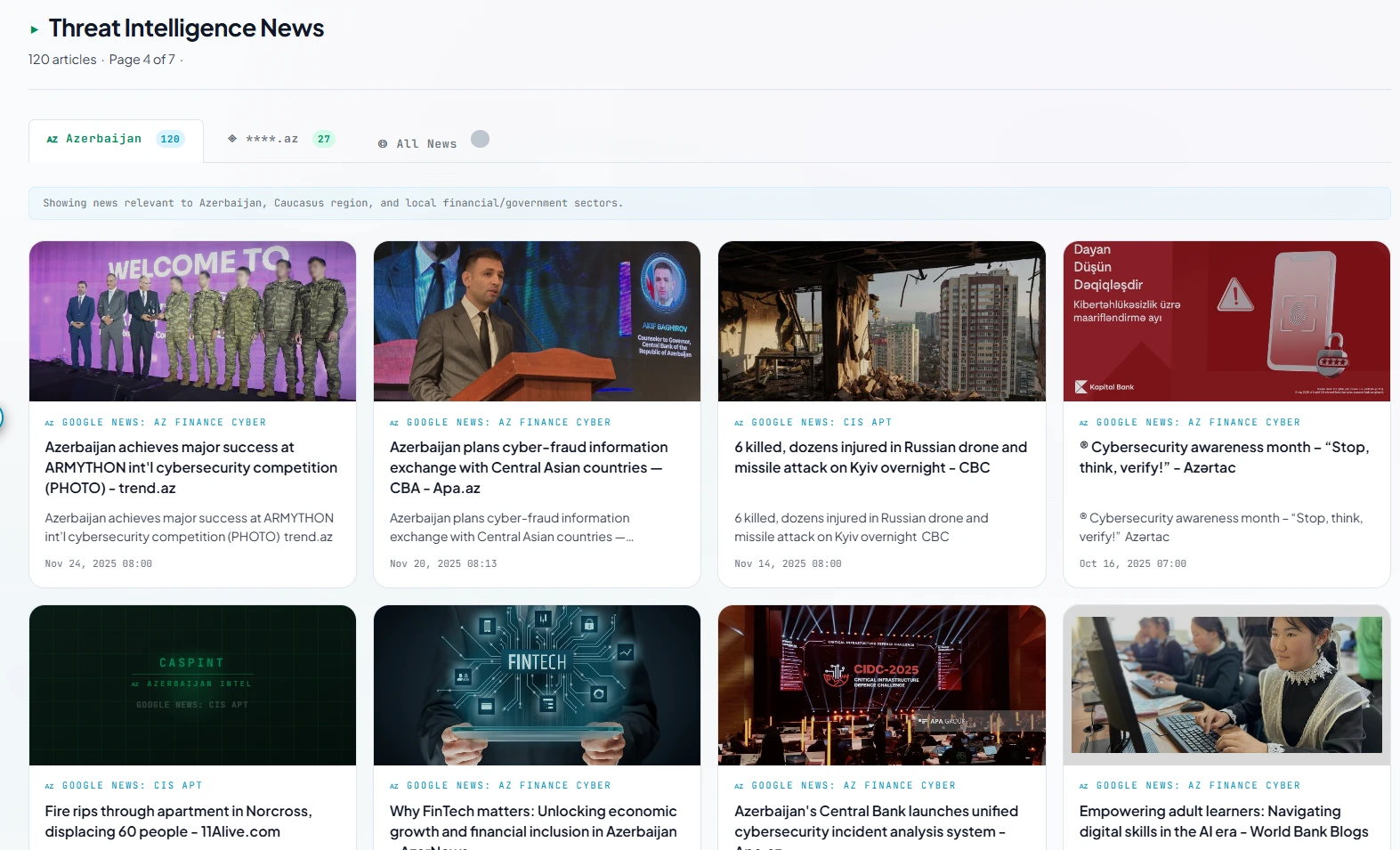Open the Norcross apartment fire headline

click(178, 822)
